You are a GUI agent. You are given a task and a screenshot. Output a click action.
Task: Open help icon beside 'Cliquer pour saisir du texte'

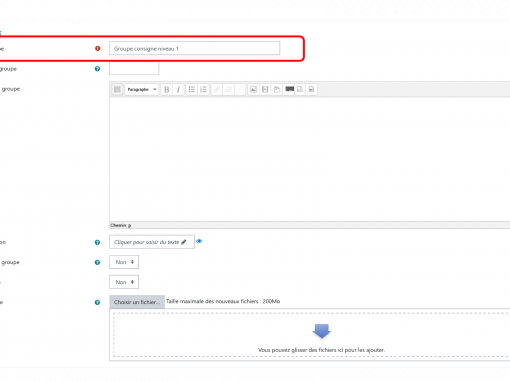97,242
